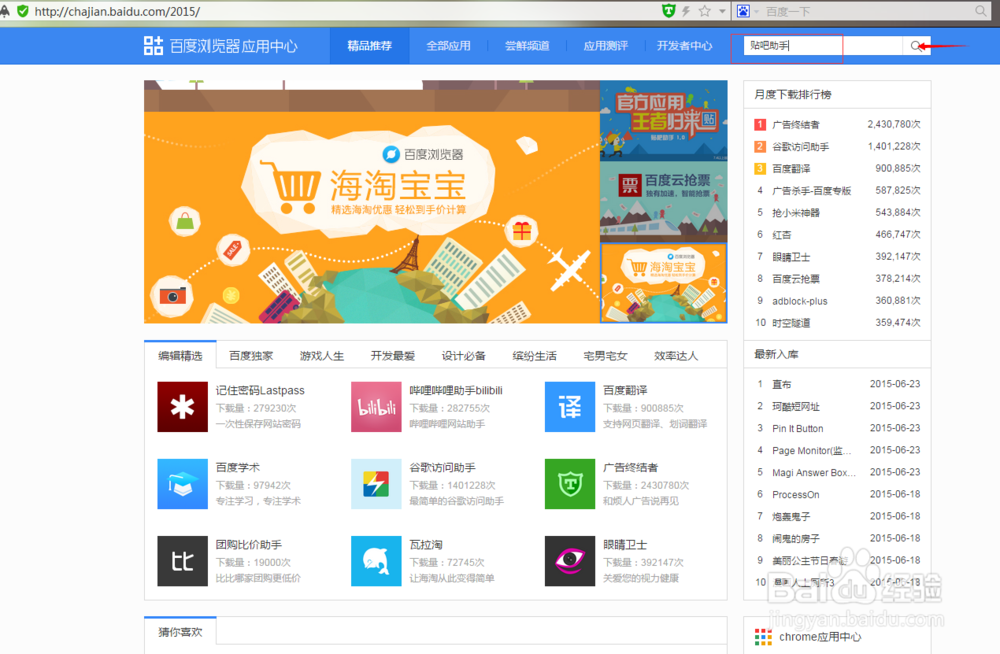Viewport: 1000px width, 654px height.
Task: Open the 瓦拉淘 dolphin icon
Action: click(x=376, y=561)
